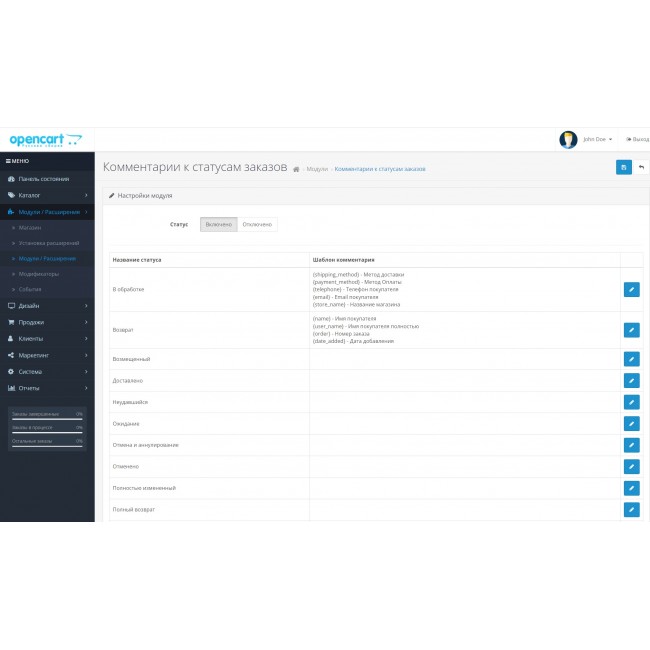
Task: Edit the 'Возврат' status comment
Action: pos(630,329)
